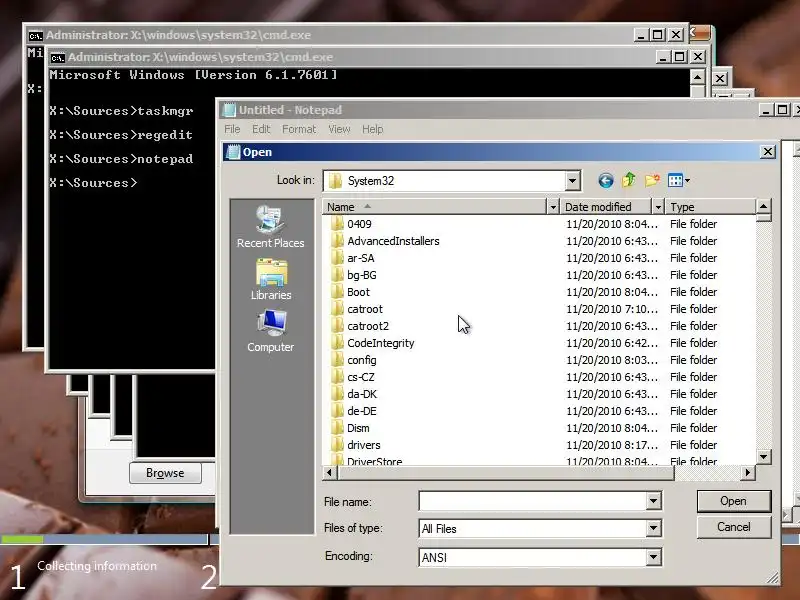Image resolution: width=800 pixels, height=600 pixels.
Task: Click file list scroll down arrow
Action: point(763,457)
